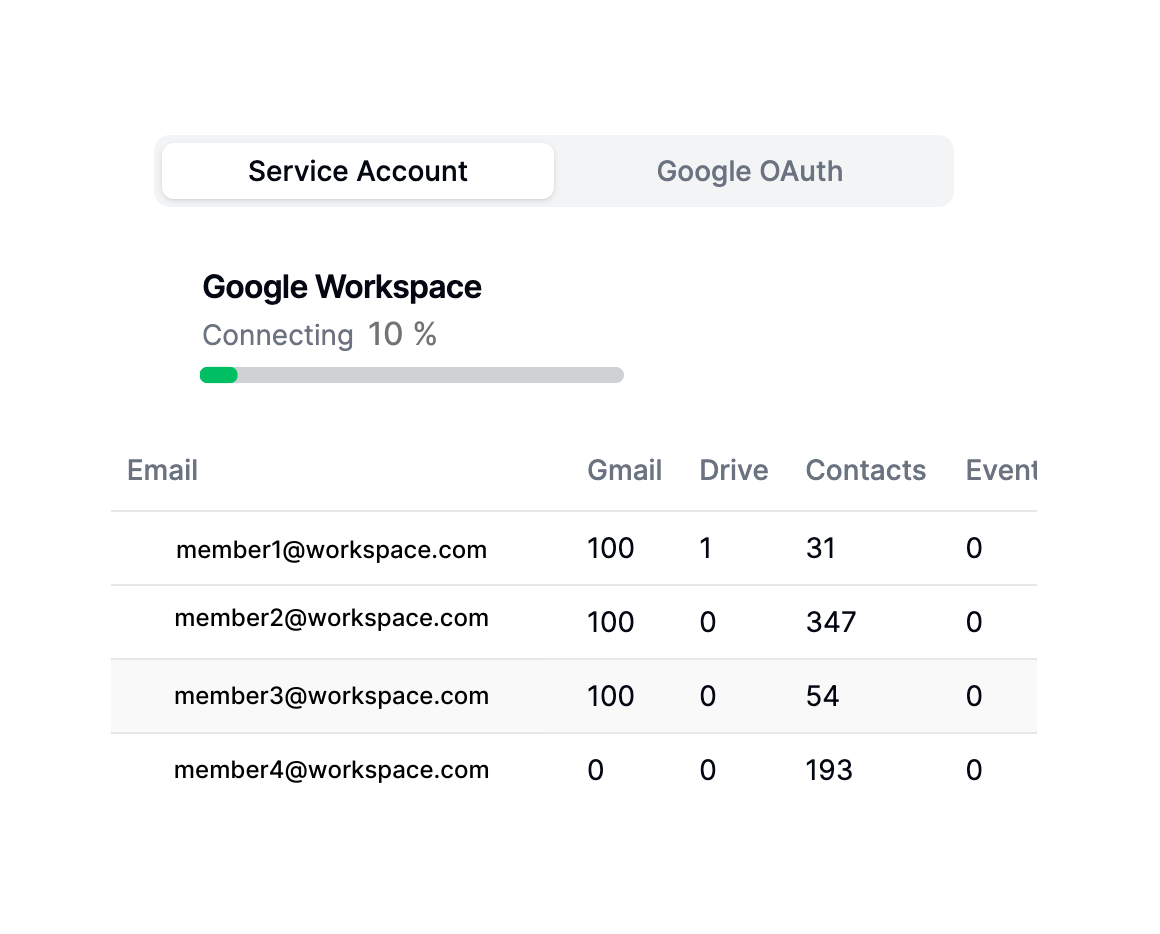Click the Email column header
Screen dimensions: 1160x934
pos(162,470)
